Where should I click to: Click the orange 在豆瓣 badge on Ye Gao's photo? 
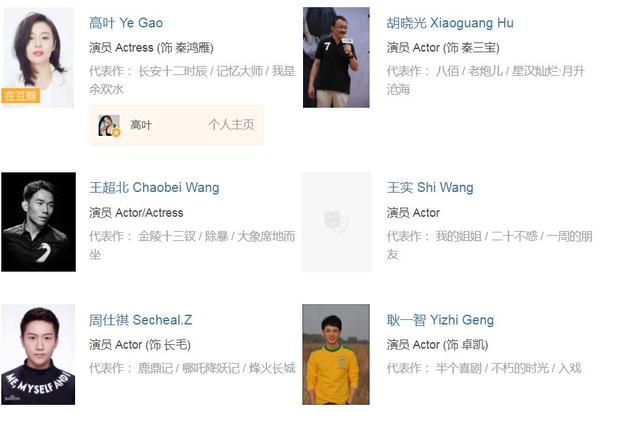pyautogui.click(x=20, y=96)
